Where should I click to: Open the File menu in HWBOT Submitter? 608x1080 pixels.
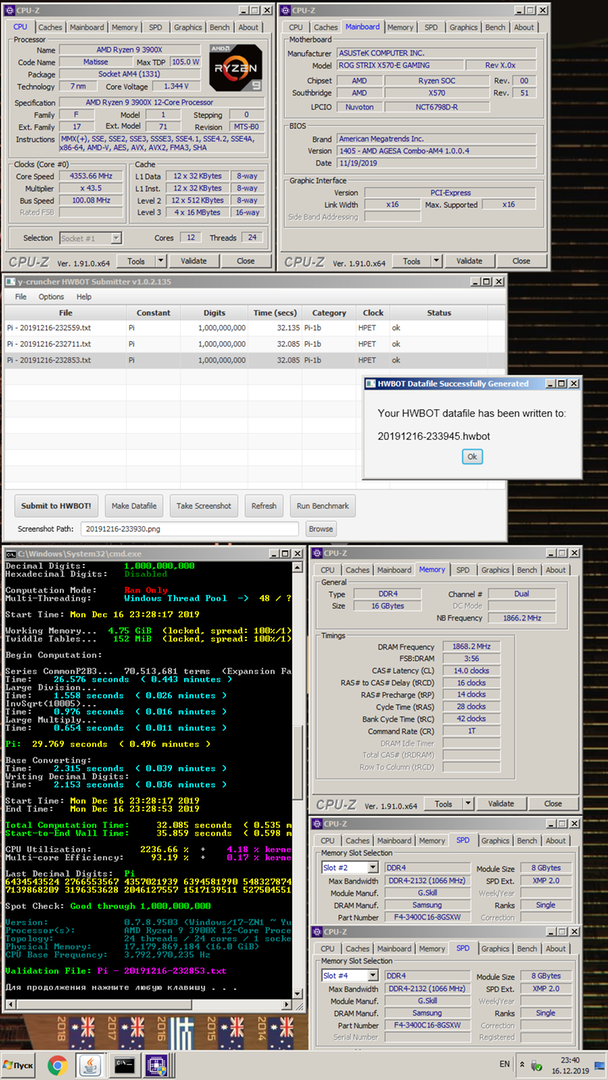(x=21, y=297)
